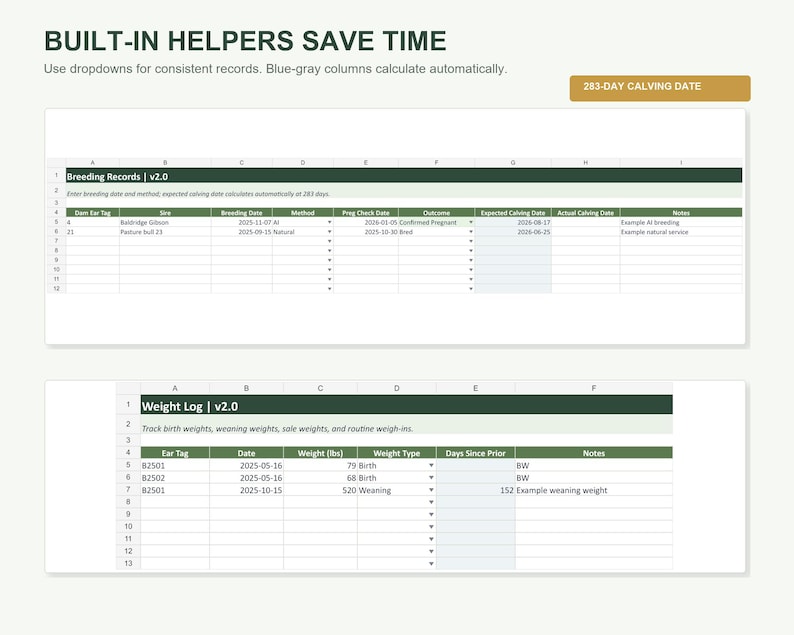
Task: Select the Ear Tag column header
Action: pyautogui.click(x=175, y=453)
